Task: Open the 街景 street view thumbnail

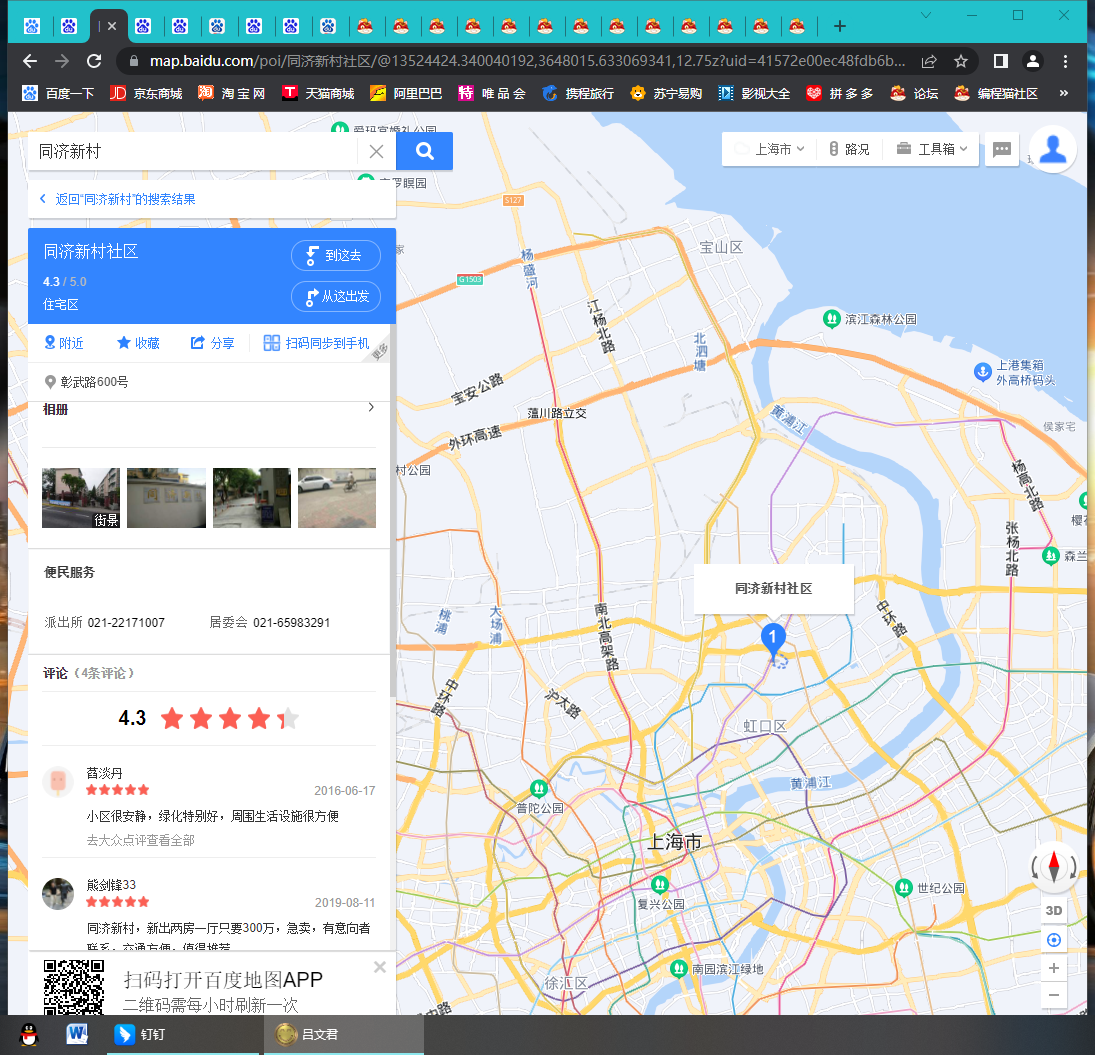Action: 81,498
